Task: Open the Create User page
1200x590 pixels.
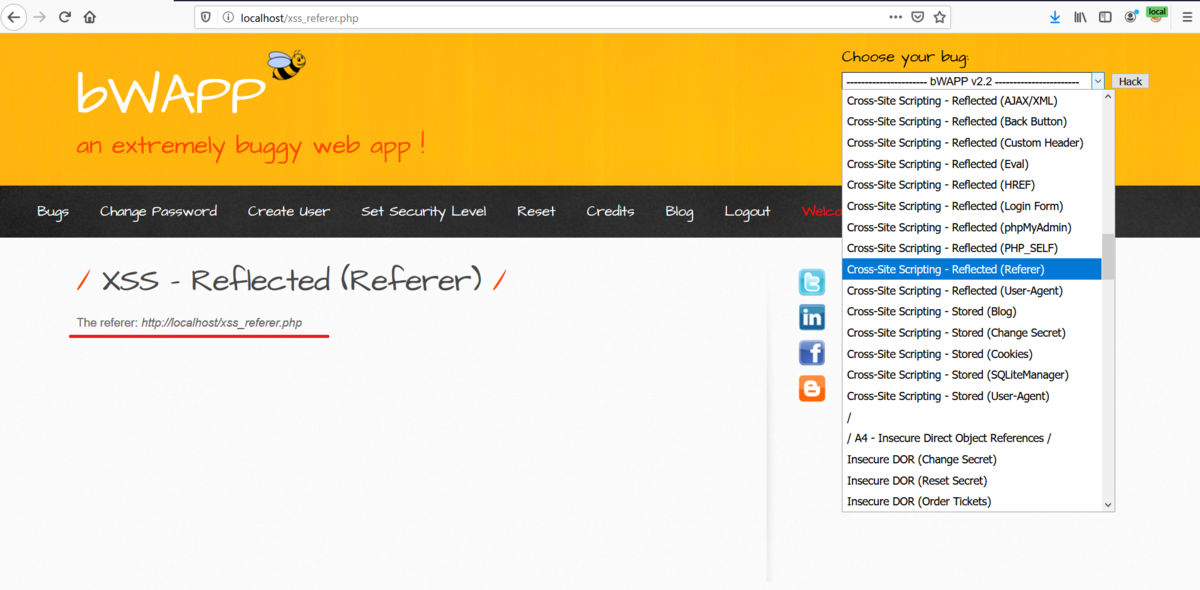Action: click(x=289, y=211)
